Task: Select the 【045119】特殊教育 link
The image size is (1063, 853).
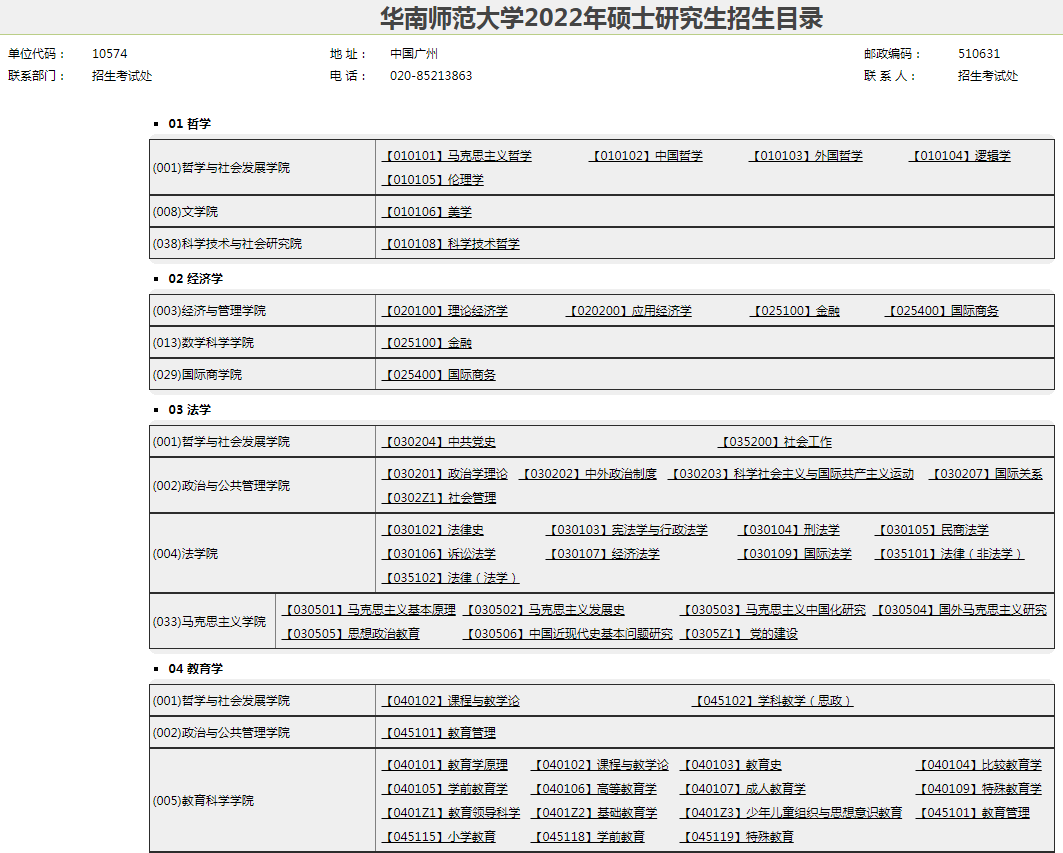Action: 737,837
